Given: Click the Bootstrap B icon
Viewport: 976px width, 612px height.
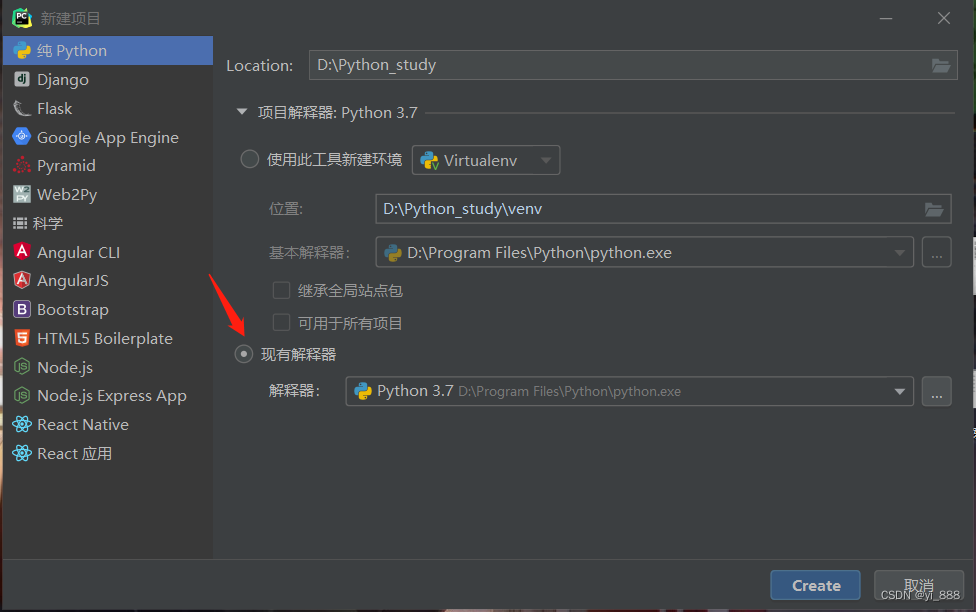Looking at the screenshot, I should coord(22,309).
